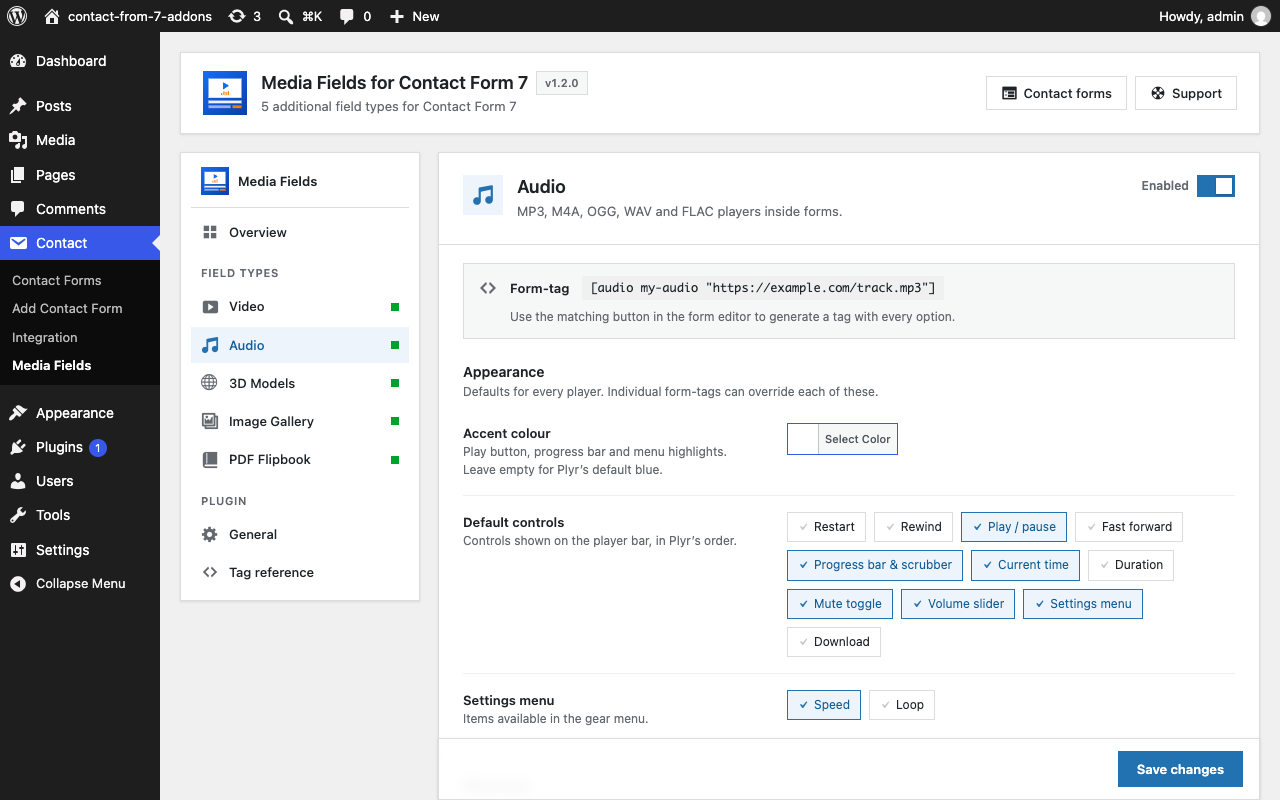Enable the Fast forward control
This screenshot has height=800, width=1280.
1129,527
